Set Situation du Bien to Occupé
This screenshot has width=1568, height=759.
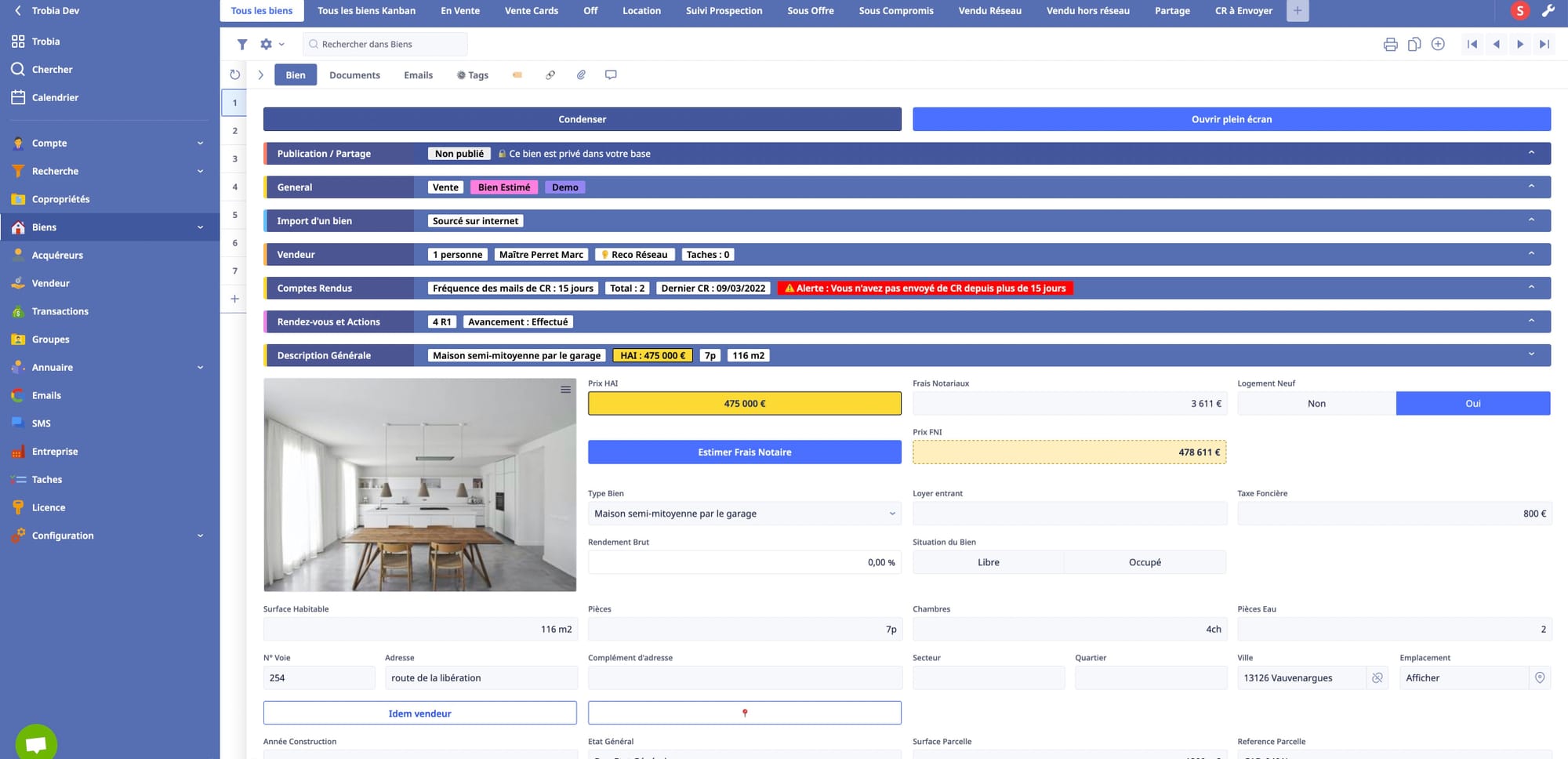pyautogui.click(x=1145, y=562)
